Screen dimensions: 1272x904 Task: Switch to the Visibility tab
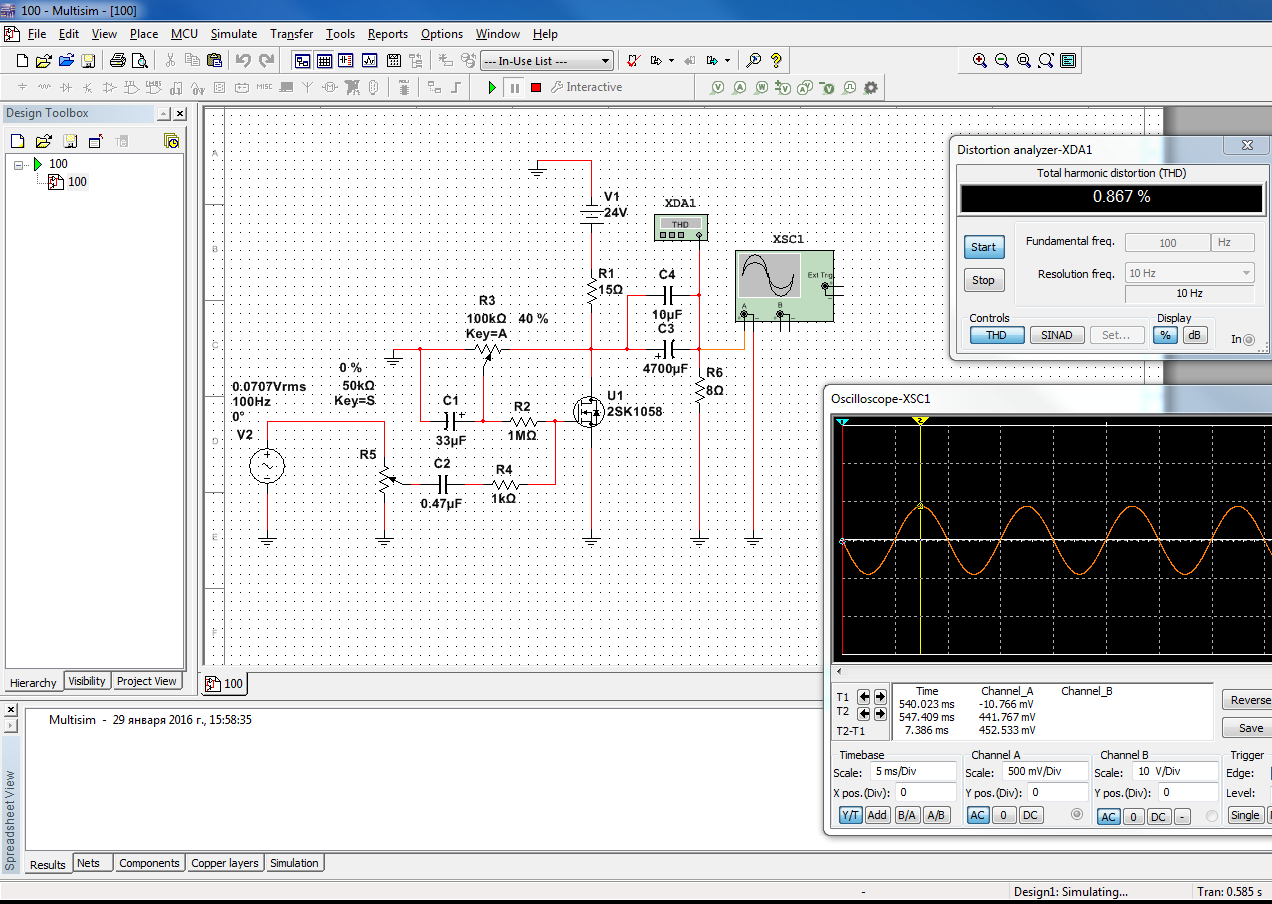(x=87, y=681)
